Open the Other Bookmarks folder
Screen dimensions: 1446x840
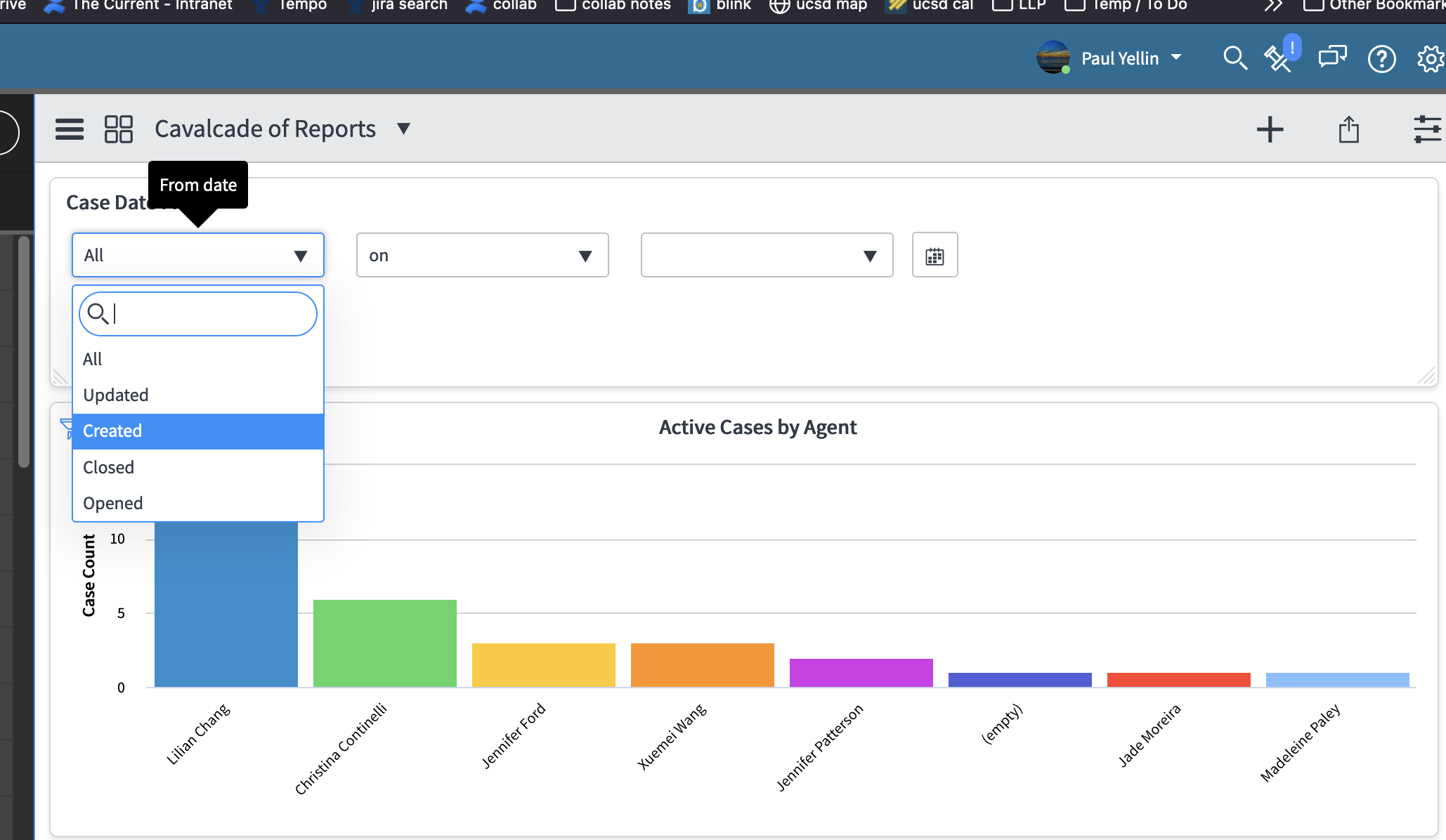point(1374,6)
